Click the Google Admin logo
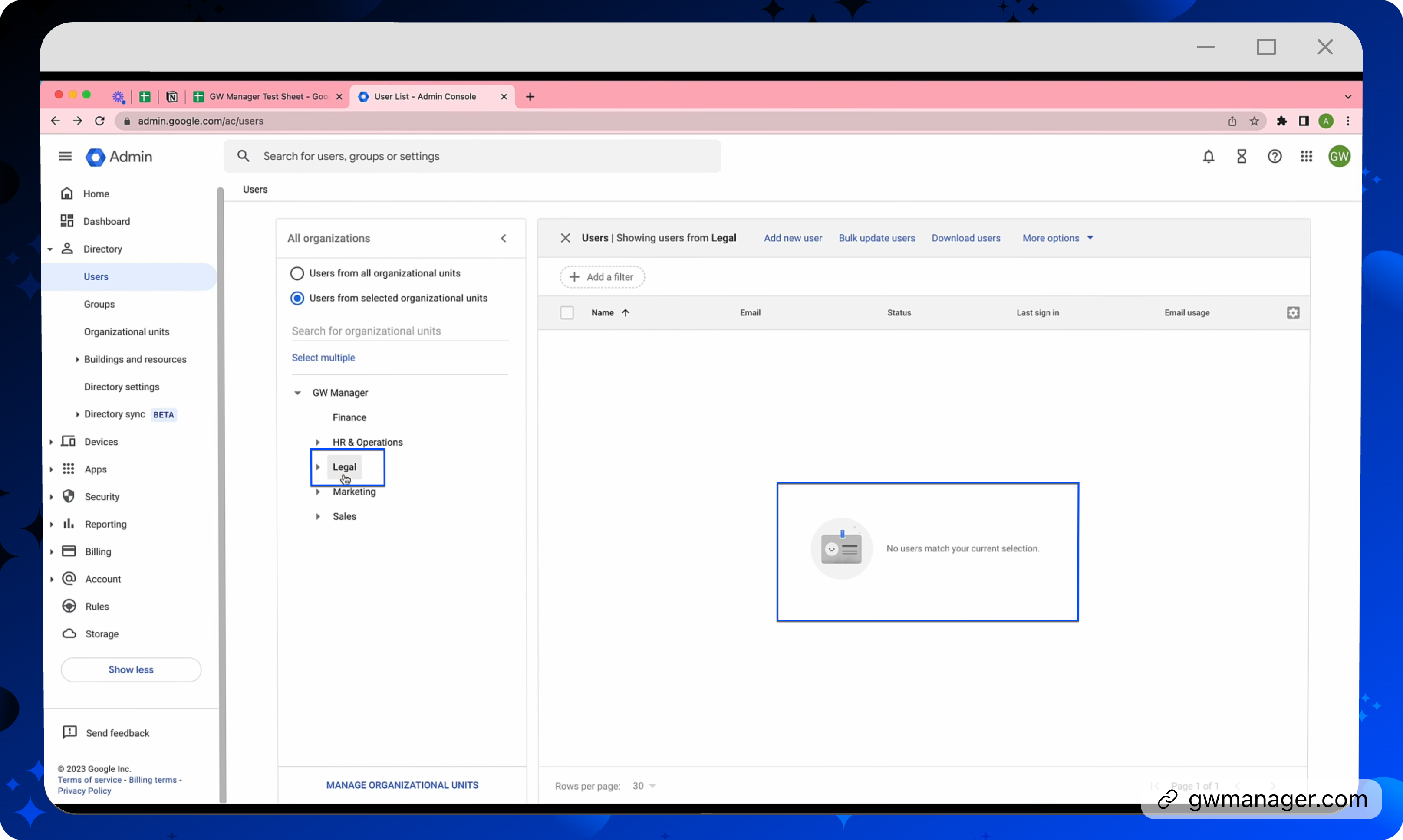1403x840 pixels. (x=119, y=157)
